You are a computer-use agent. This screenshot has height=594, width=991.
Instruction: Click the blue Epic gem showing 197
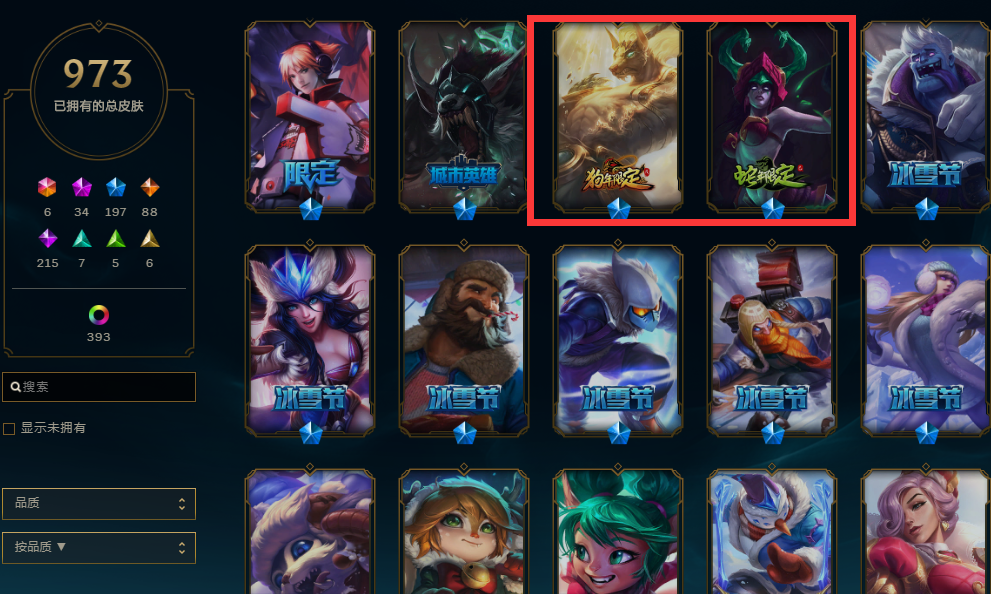(116, 187)
